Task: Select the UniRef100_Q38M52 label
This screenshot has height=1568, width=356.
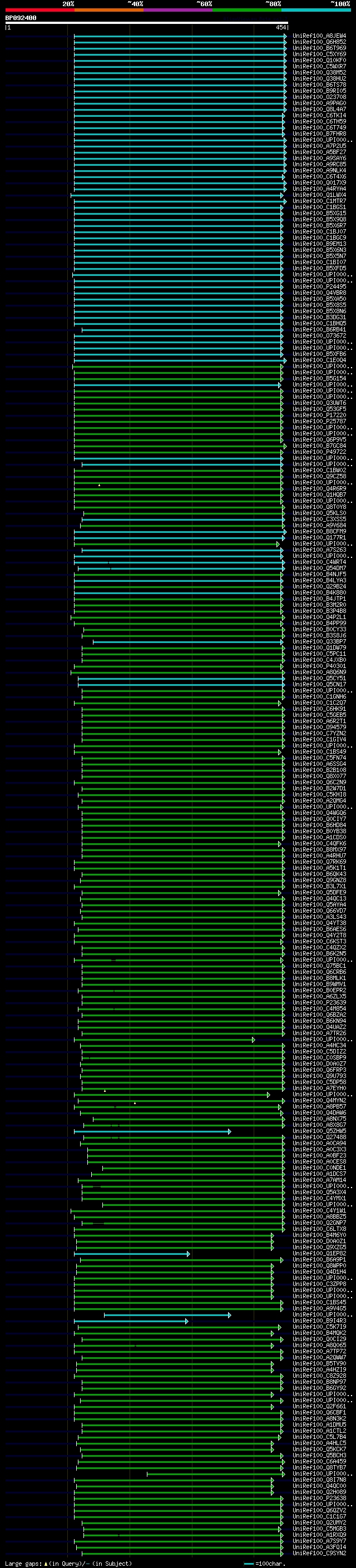Action: (319, 72)
